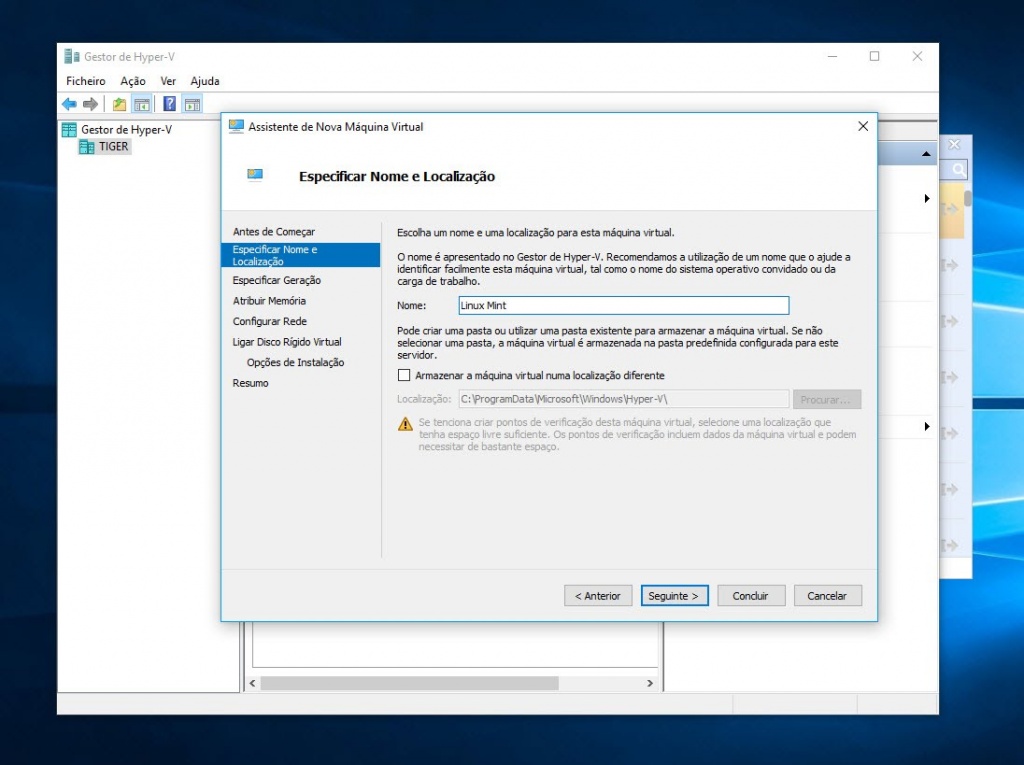Screen dimensions: 1024x765
Task: Open the 'Configurar Rede' wizard step
Action: click(270, 321)
